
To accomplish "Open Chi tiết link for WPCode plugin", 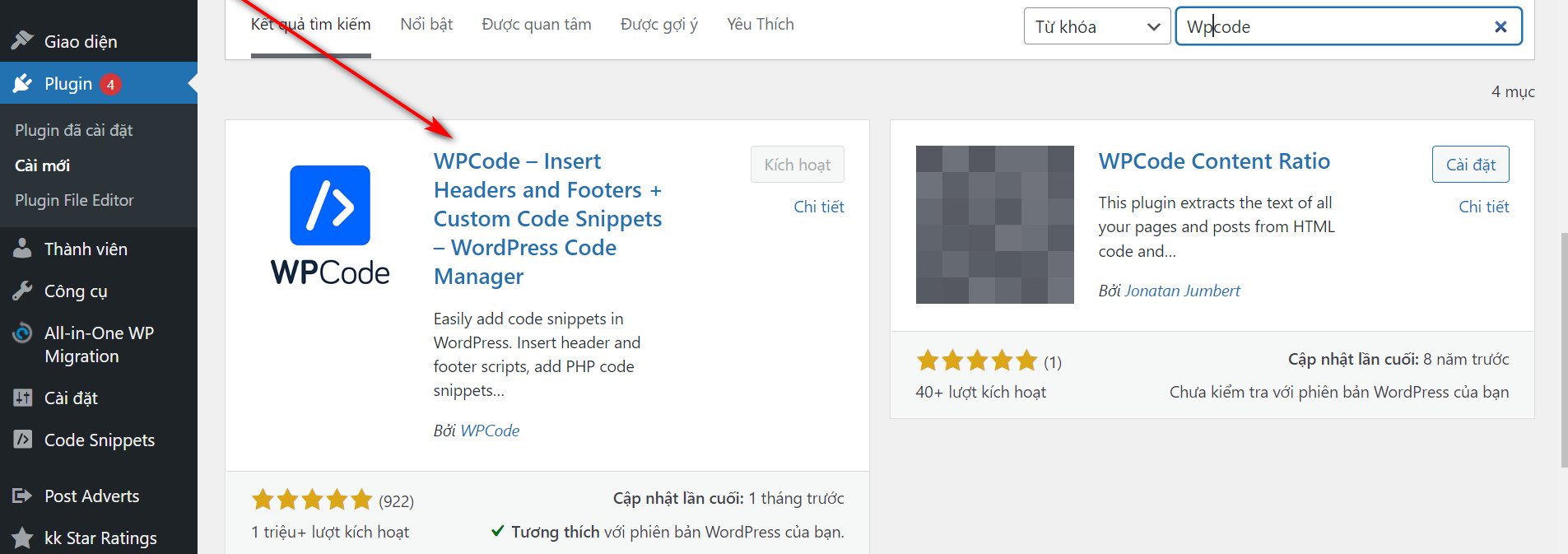I will tap(819, 207).
